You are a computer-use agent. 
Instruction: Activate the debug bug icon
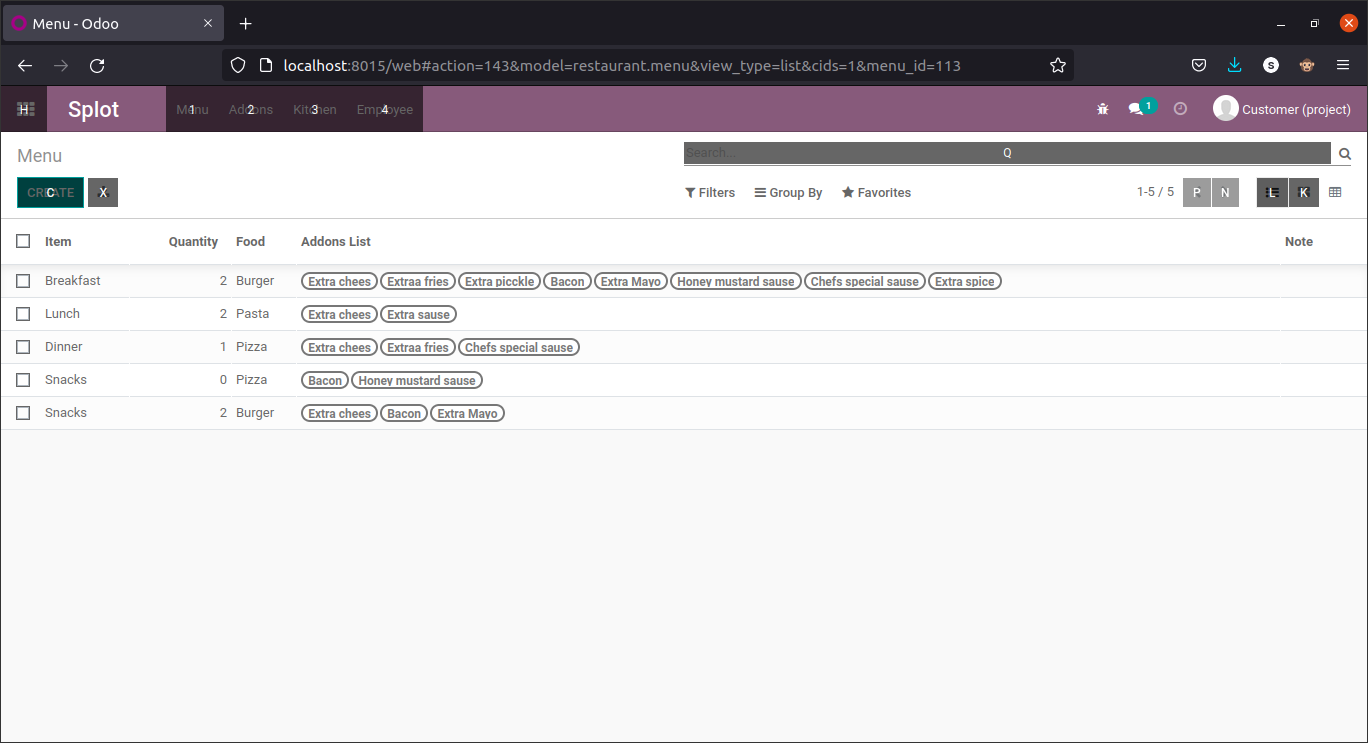point(1102,109)
